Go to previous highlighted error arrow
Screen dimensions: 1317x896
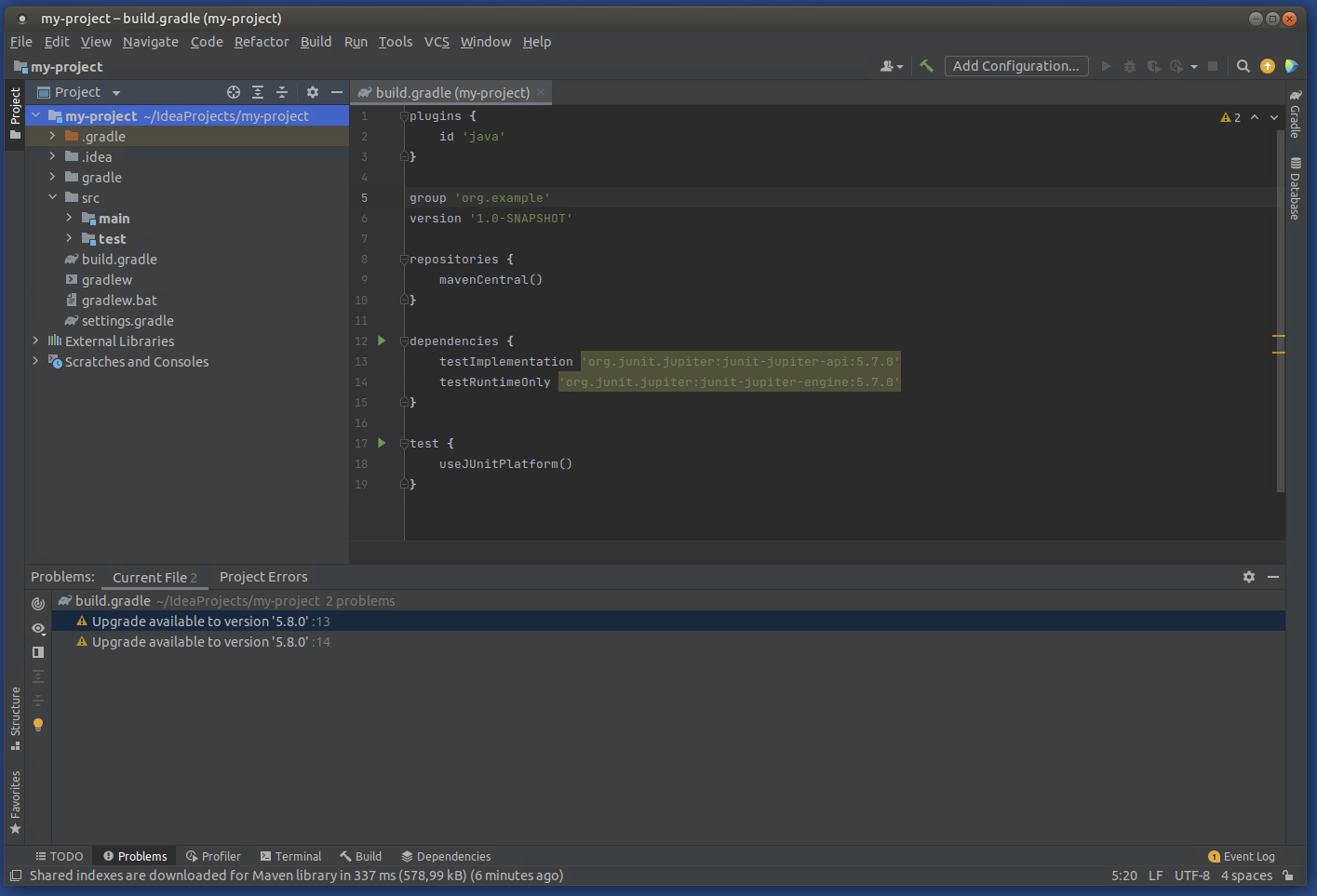pos(1255,117)
